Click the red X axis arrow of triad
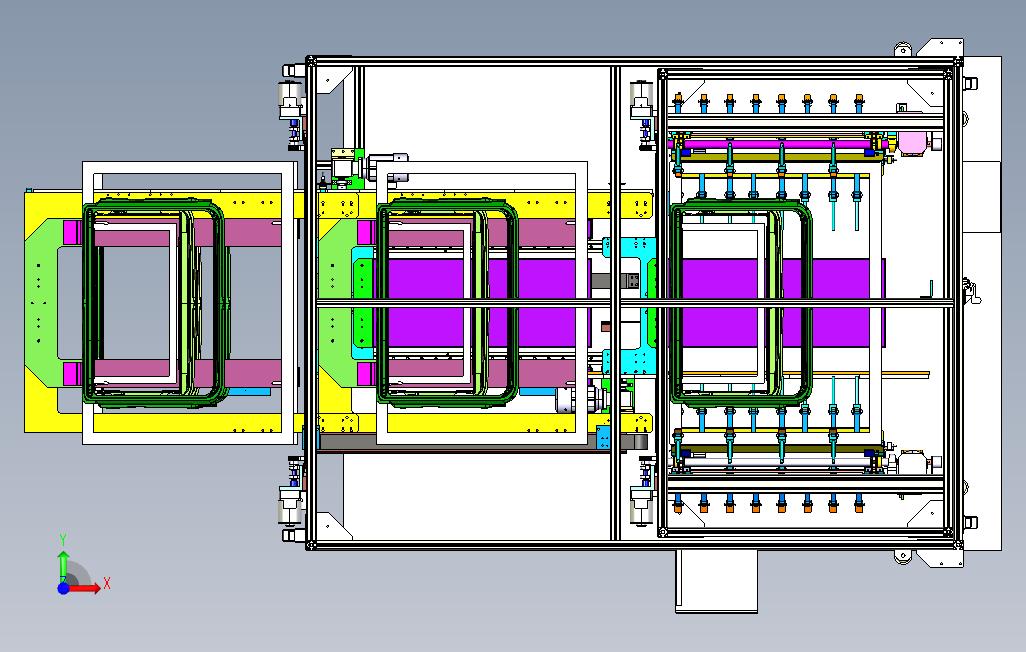1026x652 pixels. tap(86, 588)
